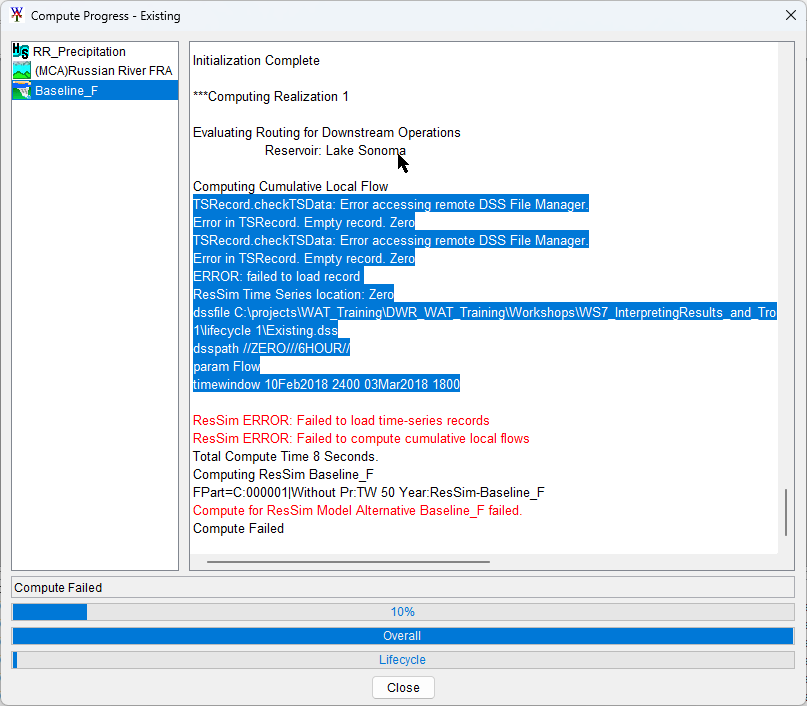Viewport: 807px width, 706px height.
Task: Select the (MCA)Russian River FRA entry
Action: [103, 71]
